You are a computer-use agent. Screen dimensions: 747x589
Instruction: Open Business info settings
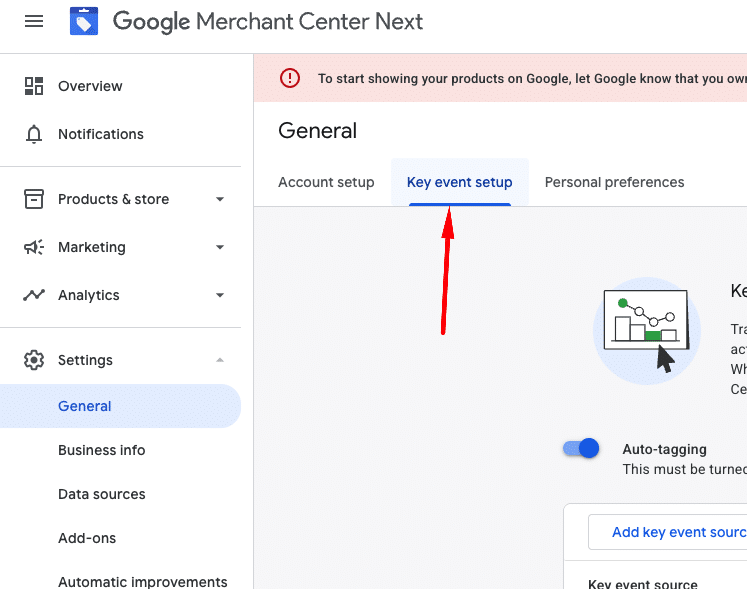point(101,450)
